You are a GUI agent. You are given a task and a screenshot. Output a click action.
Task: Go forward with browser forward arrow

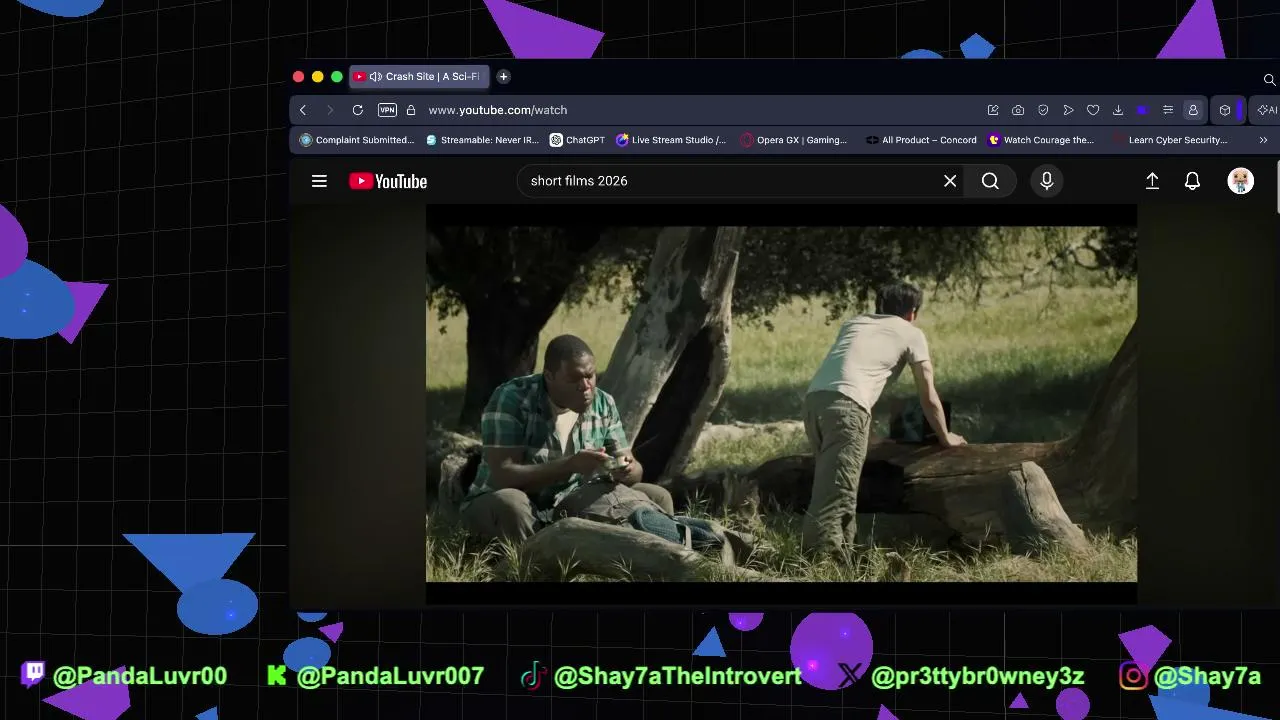pyautogui.click(x=330, y=110)
